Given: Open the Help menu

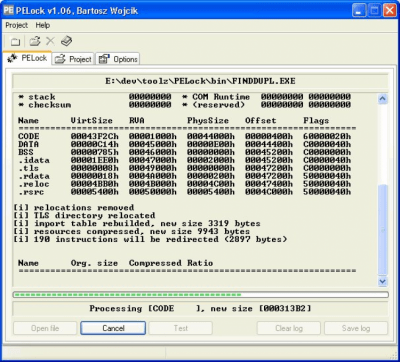Looking at the screenshot, I should point(43,25).
